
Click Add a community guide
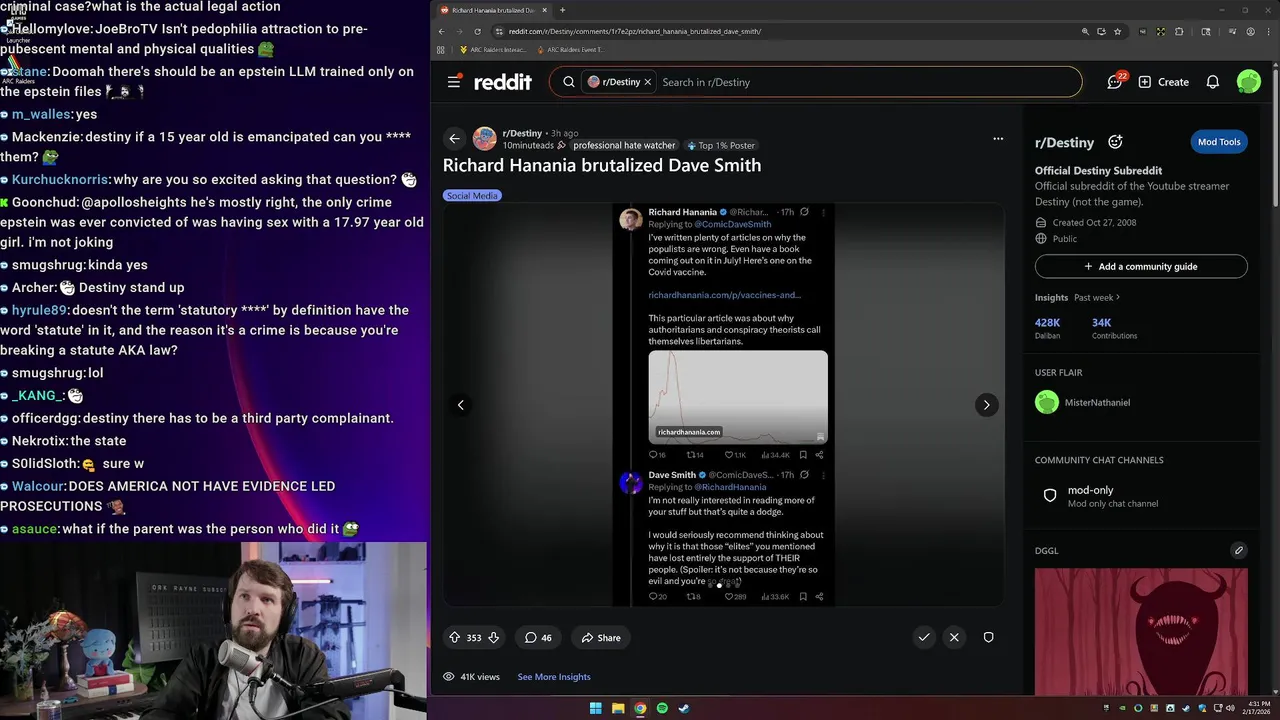[1141, 266]
